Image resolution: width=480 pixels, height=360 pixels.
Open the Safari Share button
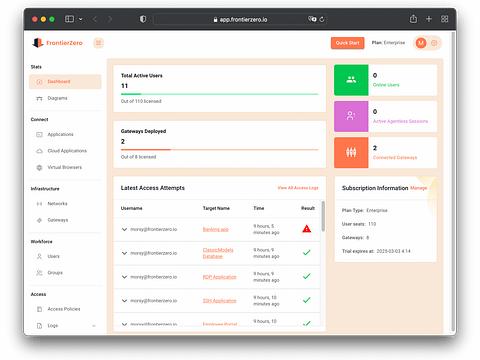click(x=413, y=19)
